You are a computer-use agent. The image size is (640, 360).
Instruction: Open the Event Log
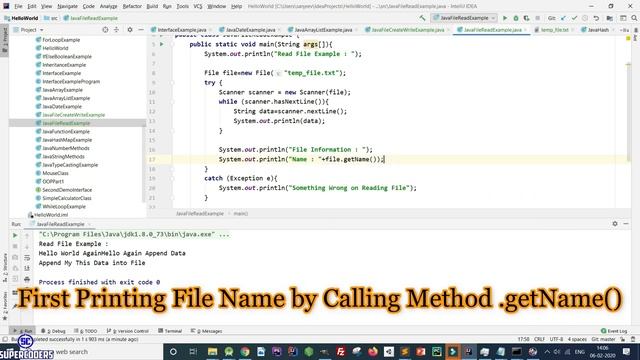click(x=614, y=331)
